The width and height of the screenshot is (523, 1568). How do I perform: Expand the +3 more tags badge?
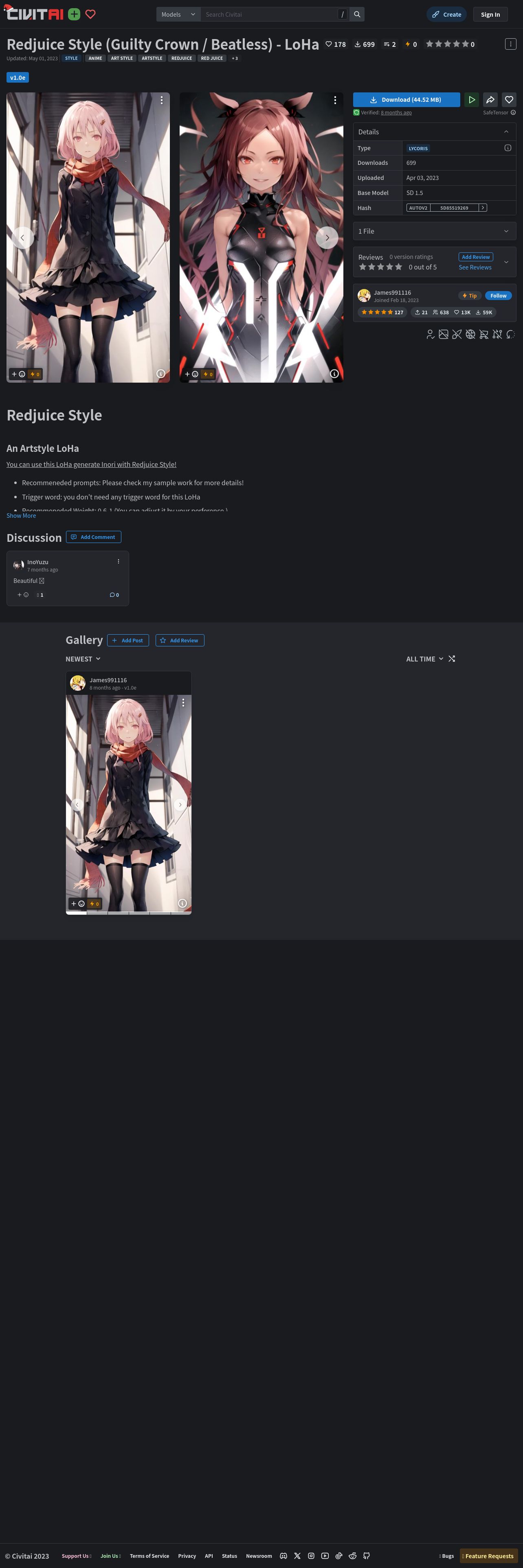[234, 59]
